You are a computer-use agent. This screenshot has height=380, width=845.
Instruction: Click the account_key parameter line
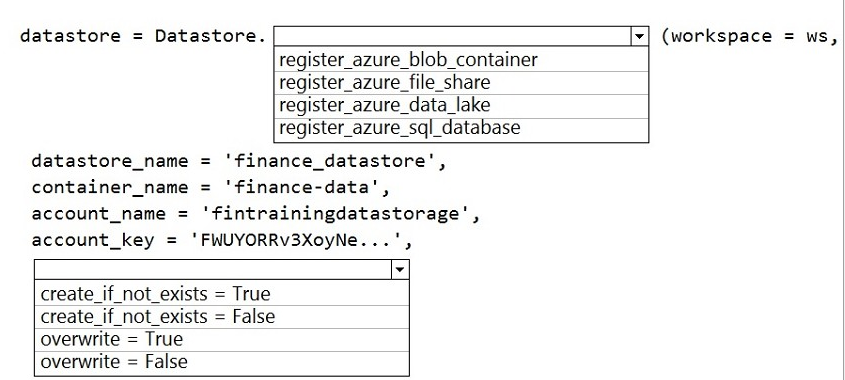coord(222,240)
